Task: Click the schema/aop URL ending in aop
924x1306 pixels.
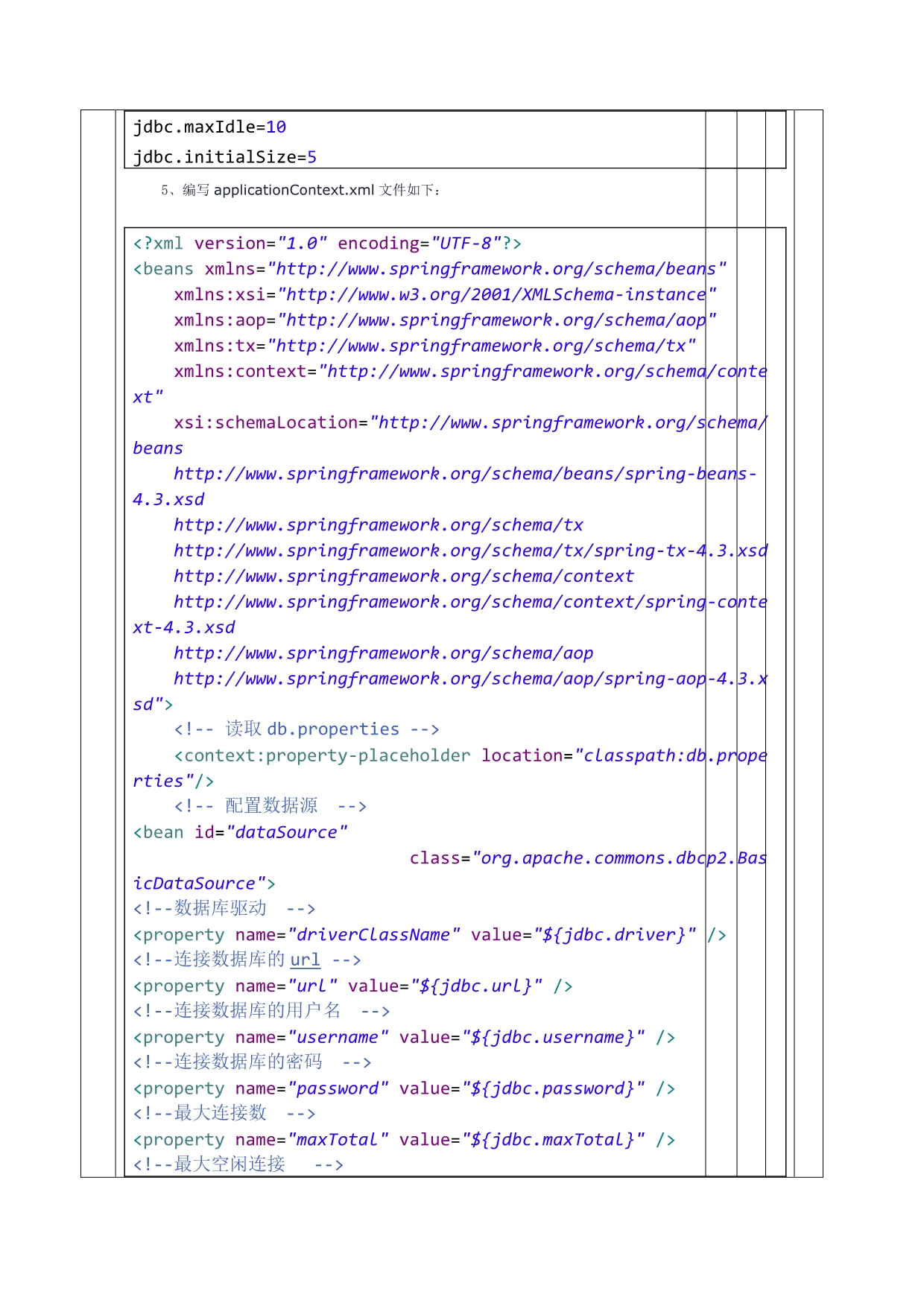Action: pos(383,653)
